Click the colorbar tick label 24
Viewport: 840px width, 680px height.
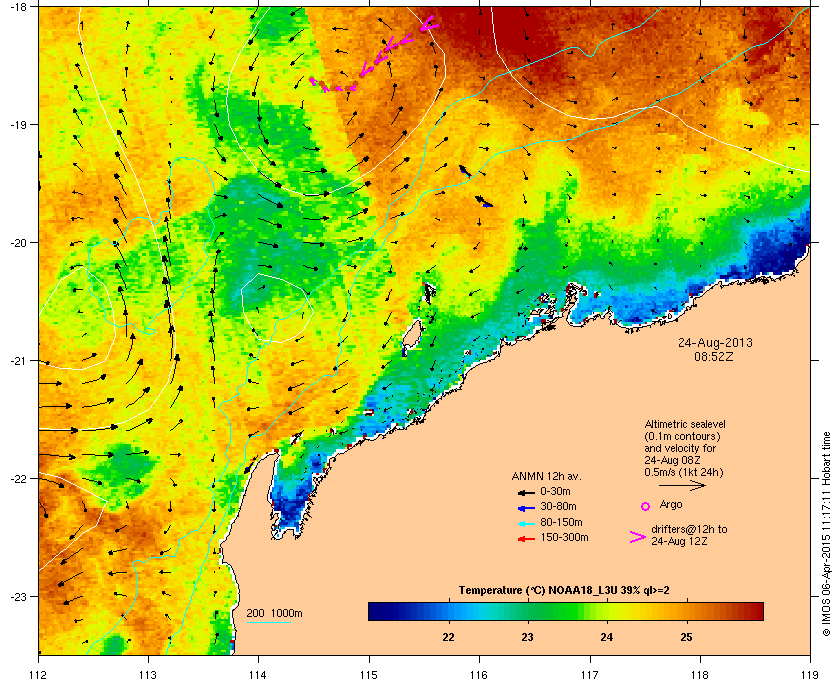pyautogui.click(x=606, y=638)
